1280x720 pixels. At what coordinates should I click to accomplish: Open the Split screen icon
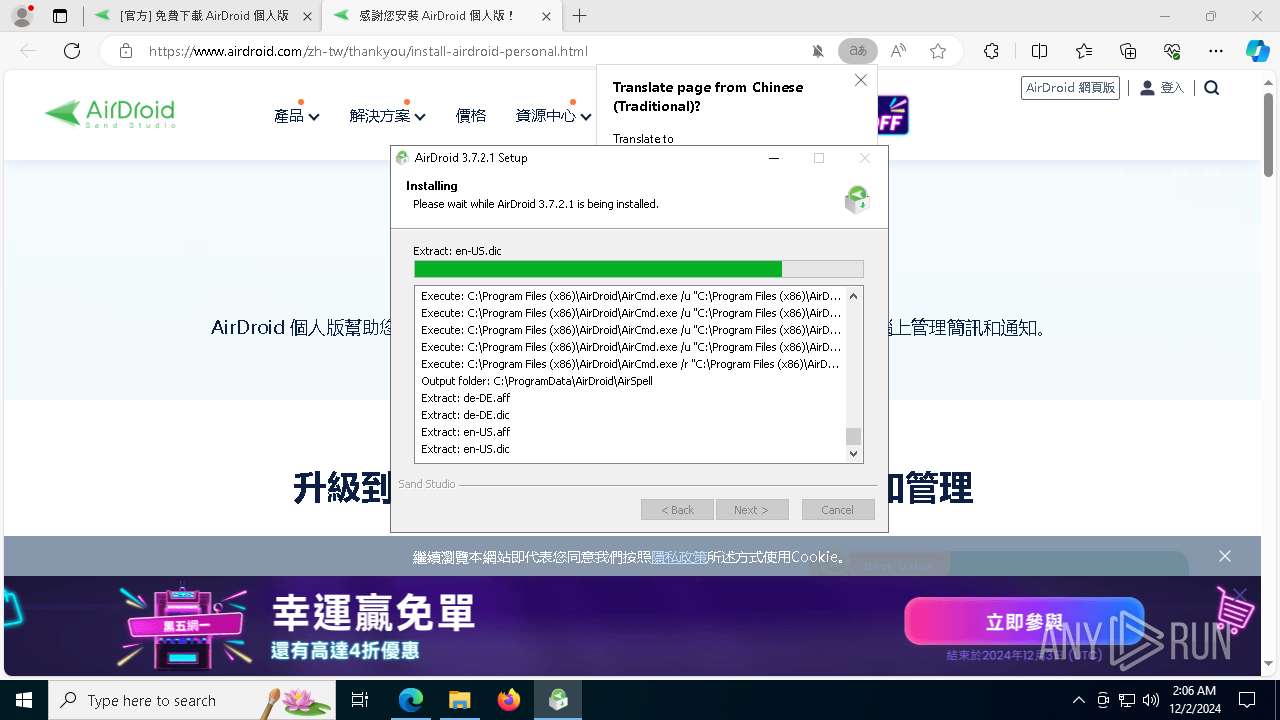point(1039,51)
